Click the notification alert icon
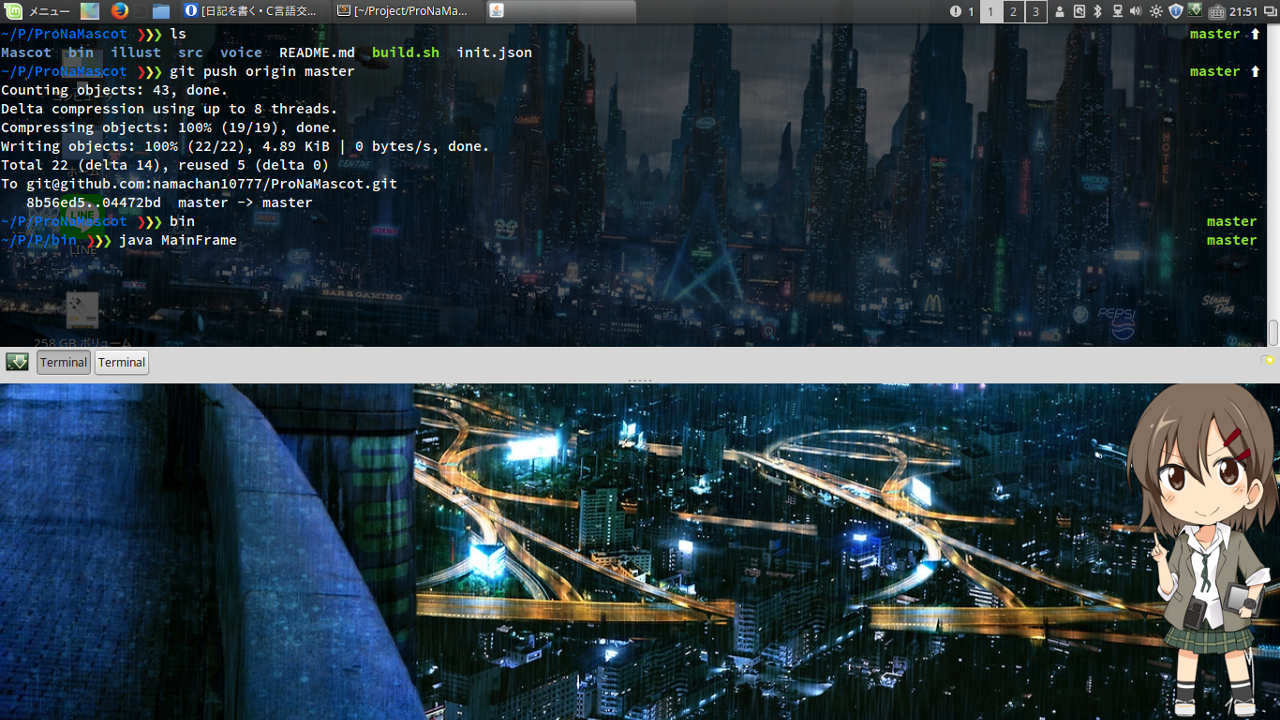 coord(956,11)
